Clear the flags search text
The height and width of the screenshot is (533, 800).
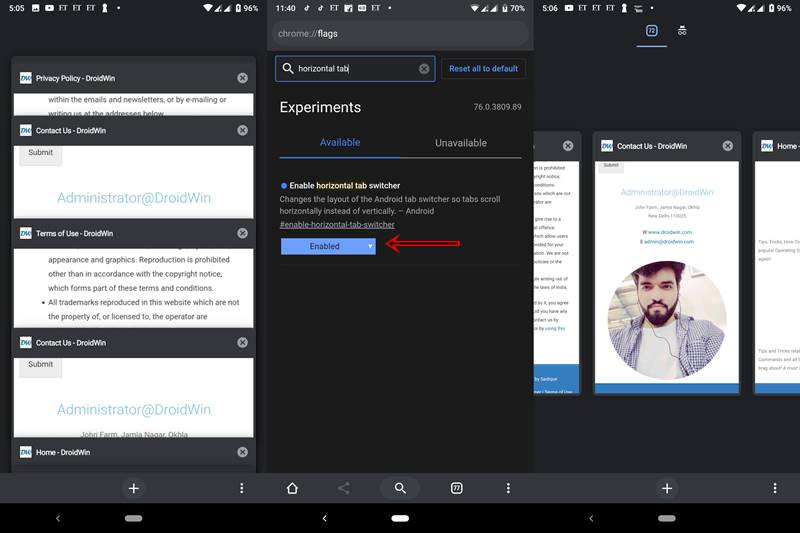click(424, 68)
